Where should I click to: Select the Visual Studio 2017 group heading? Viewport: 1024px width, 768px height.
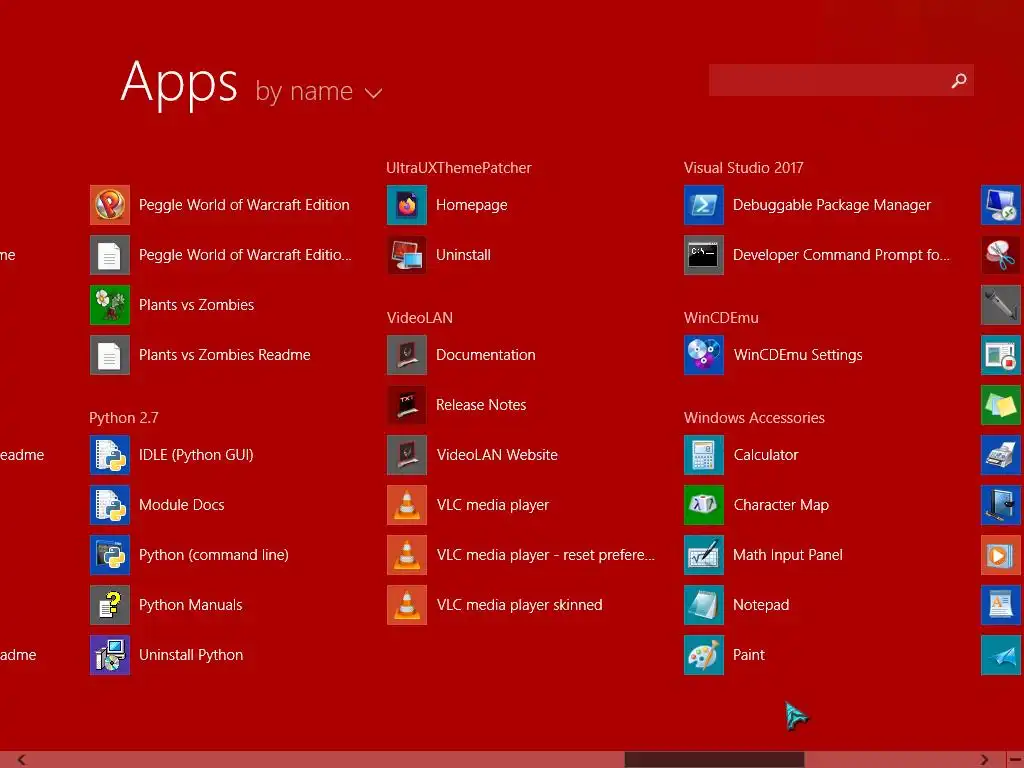pos(744,168)
